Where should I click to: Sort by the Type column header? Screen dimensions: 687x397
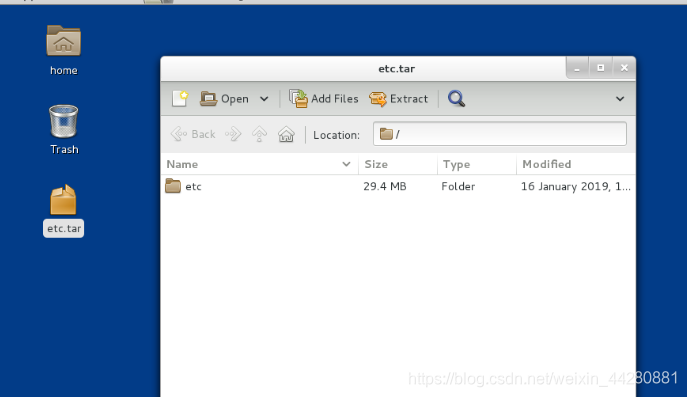[477, 164]
